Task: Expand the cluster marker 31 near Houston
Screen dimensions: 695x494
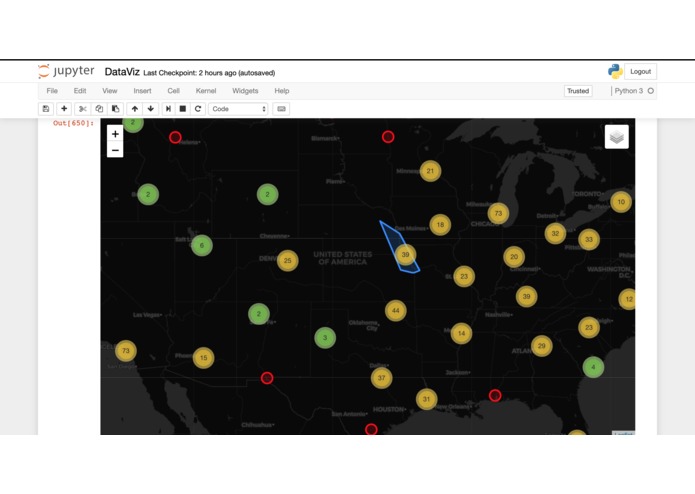Action: [x=426, y=399]
